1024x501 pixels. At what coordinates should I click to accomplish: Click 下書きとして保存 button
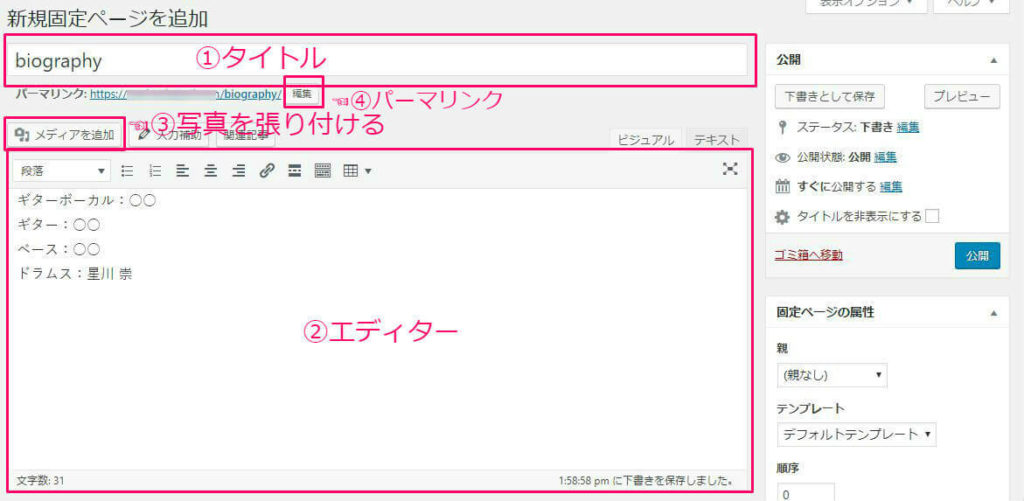pos(829,96)
